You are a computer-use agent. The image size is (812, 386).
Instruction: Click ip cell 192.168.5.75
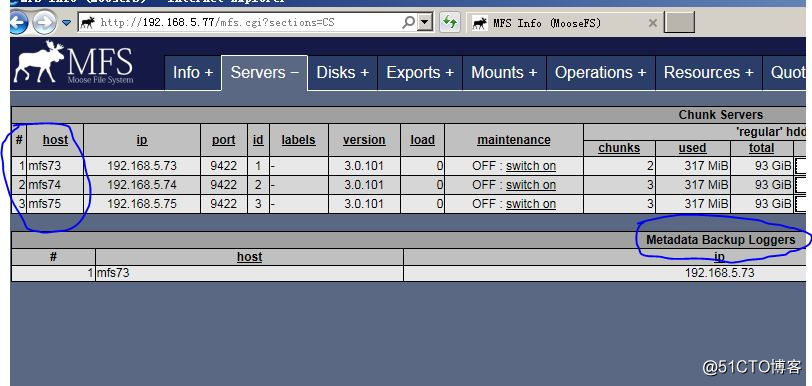(x=142, y=204)
